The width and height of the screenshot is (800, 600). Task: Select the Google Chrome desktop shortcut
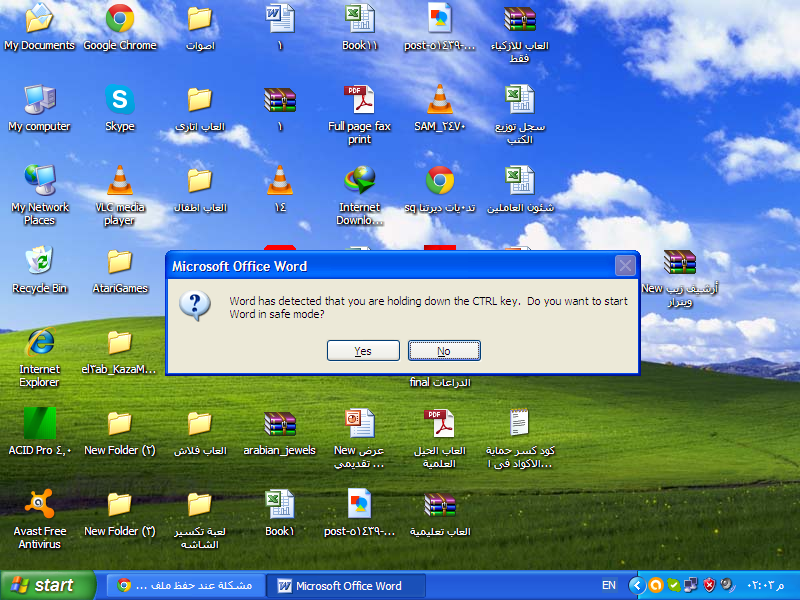[120, 27]
